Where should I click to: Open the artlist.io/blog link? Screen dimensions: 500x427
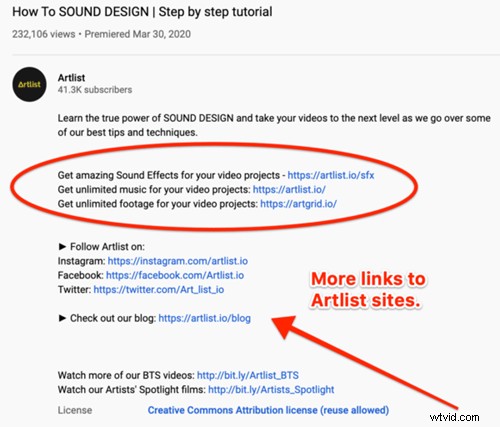click(x=204, y=318)
